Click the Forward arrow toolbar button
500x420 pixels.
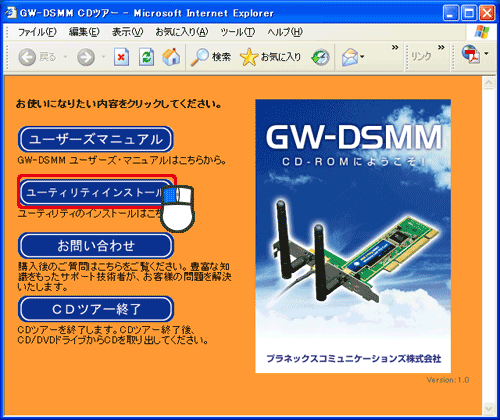coord(86,57)
